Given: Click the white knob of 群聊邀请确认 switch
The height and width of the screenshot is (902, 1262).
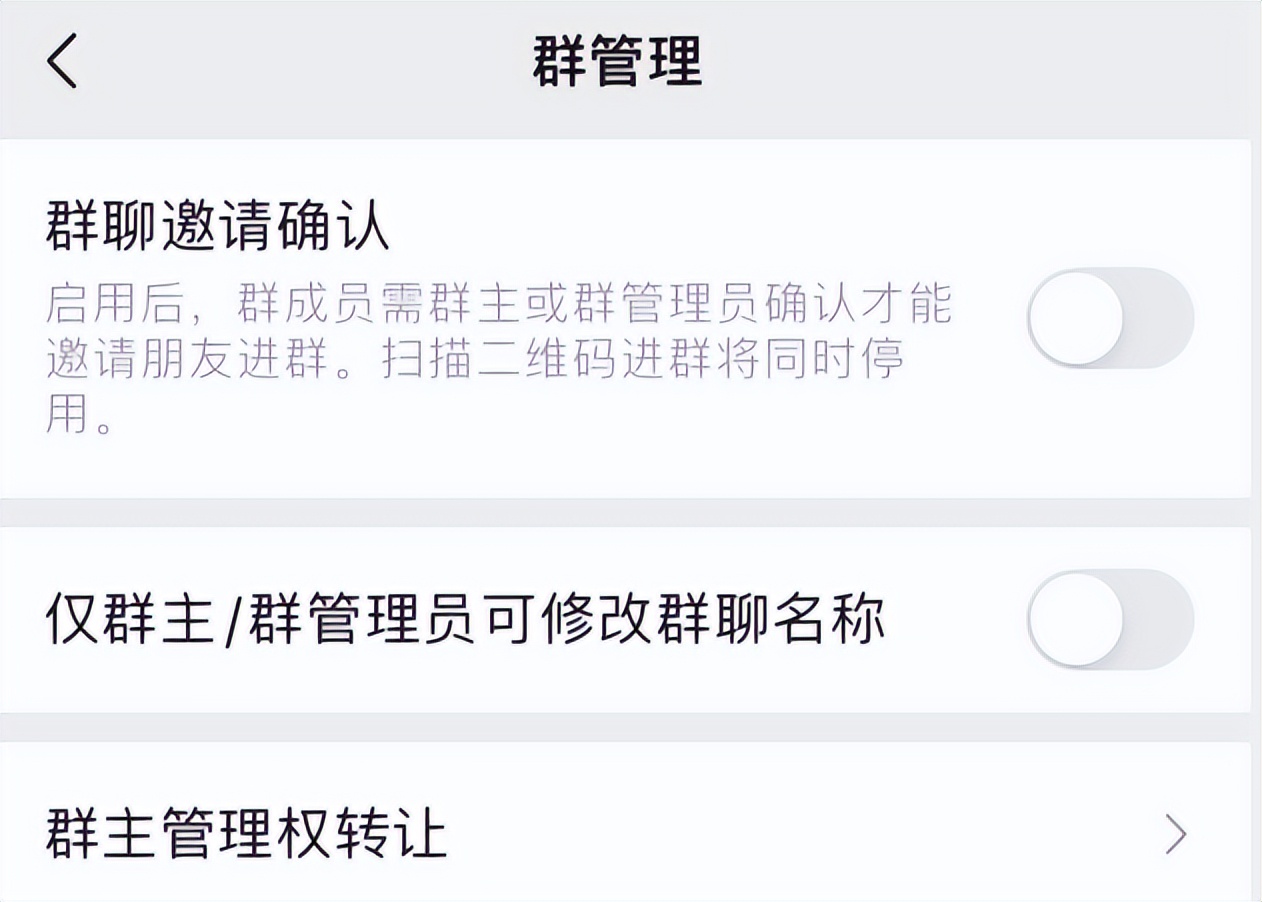Looking at the screenshot, I should click(x=1076, y=318).
